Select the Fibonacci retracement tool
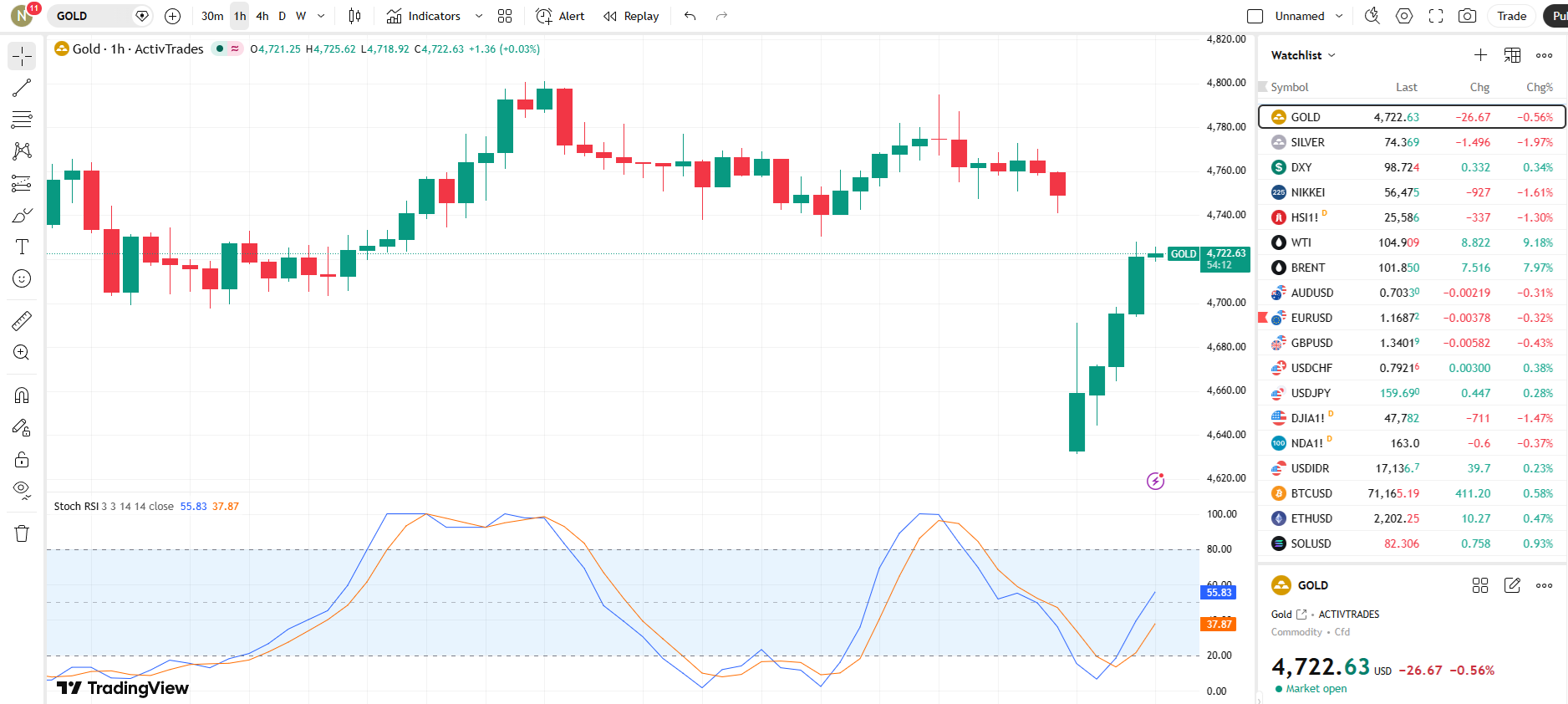Image resolution: width=1568 pixels, height=704 pixels. point(22,120)
